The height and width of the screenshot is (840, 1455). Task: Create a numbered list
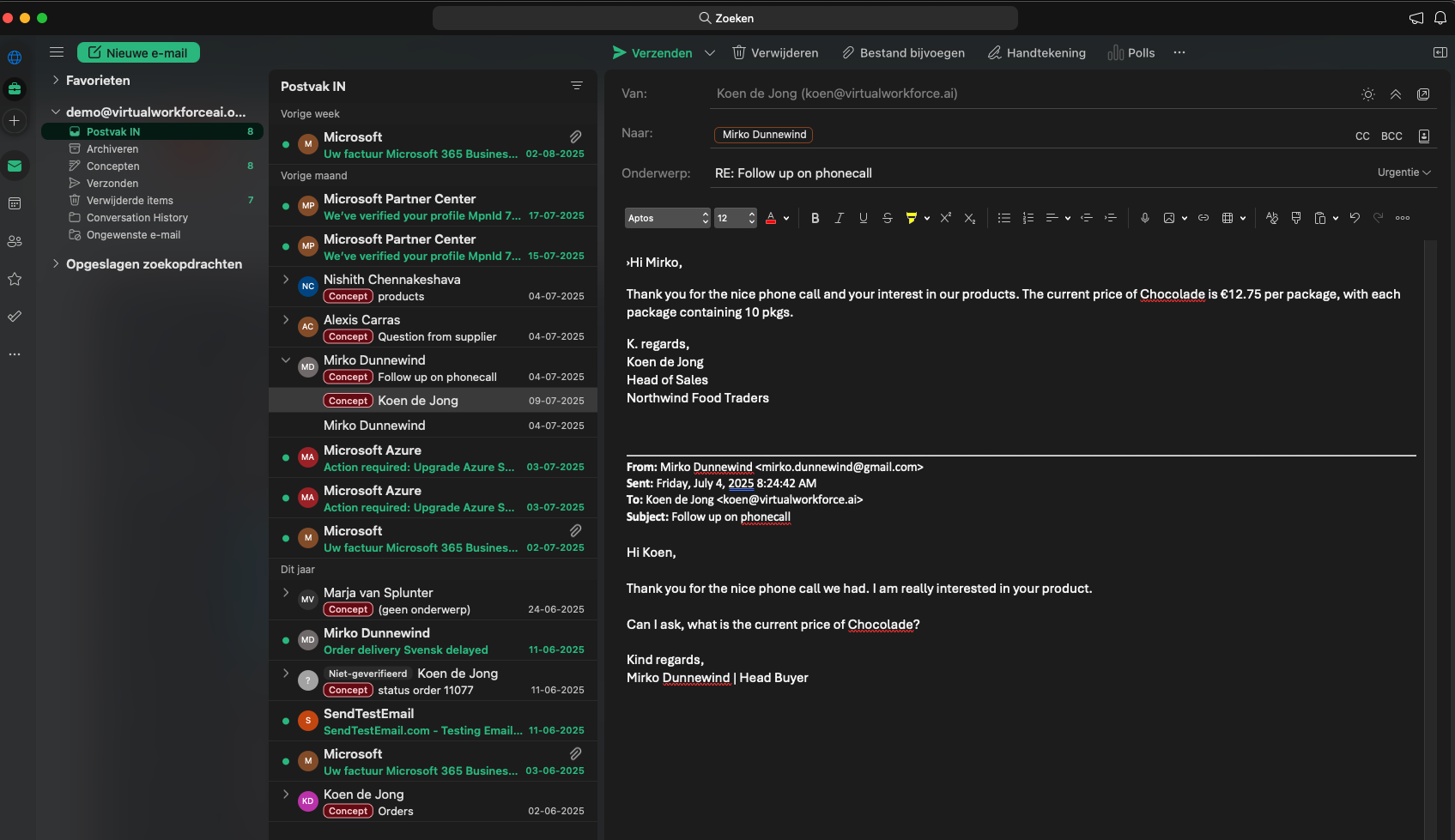pos(1028,218)
